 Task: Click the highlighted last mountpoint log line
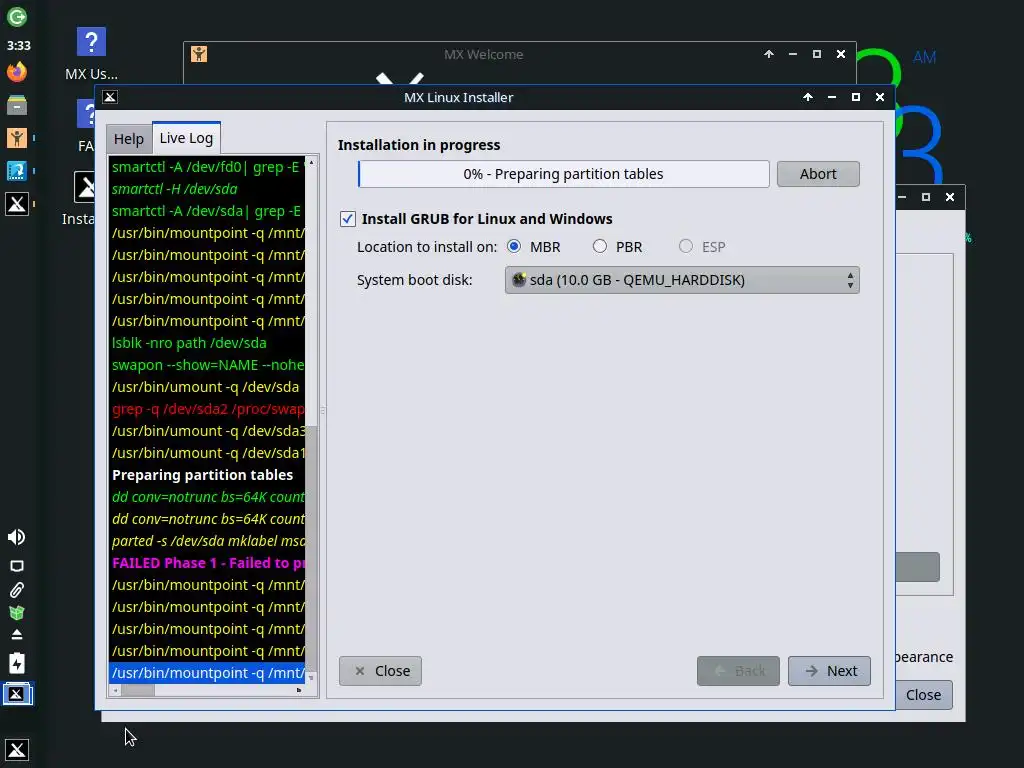tap(208, 673)
